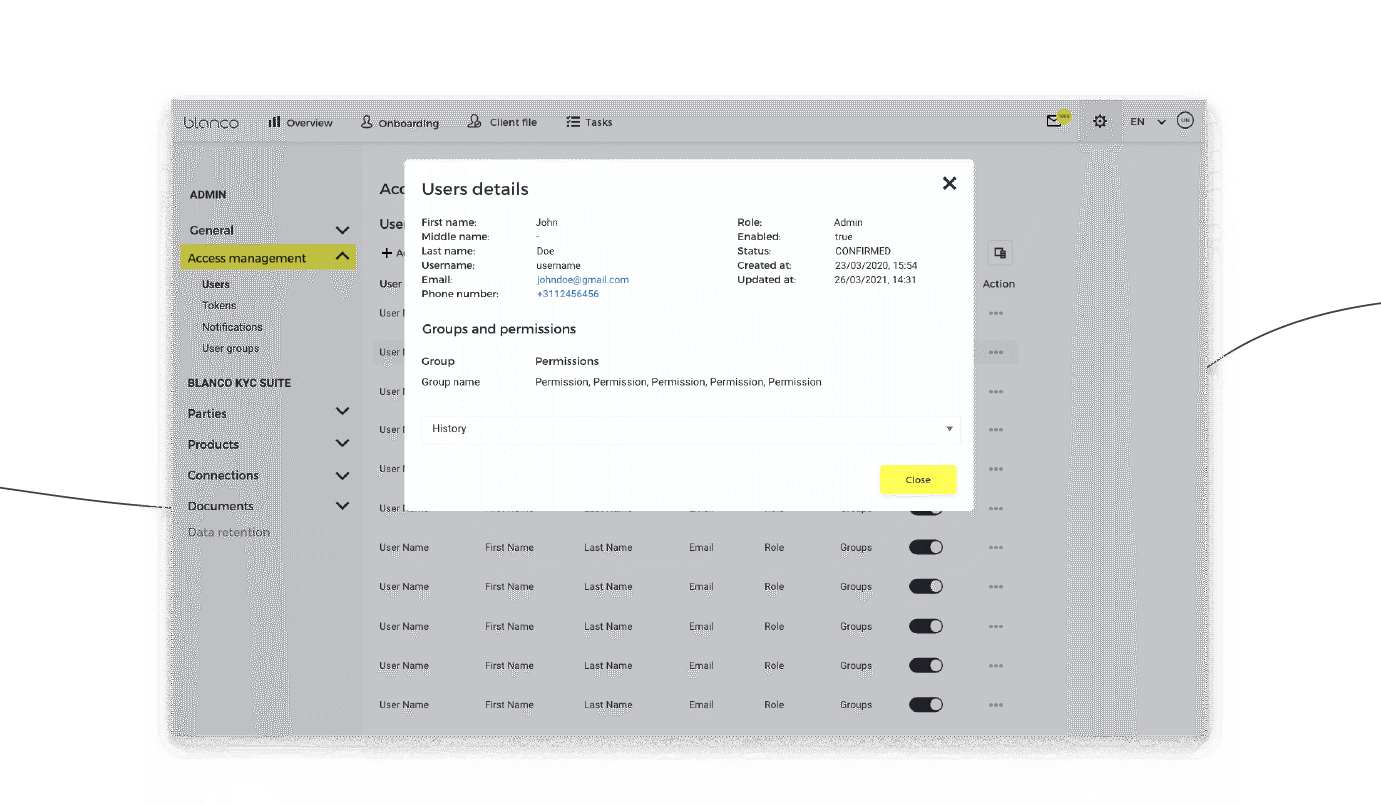
Task: Select Tokens in the sidebar
Action: pyautogui.click(x=219, y=305)
